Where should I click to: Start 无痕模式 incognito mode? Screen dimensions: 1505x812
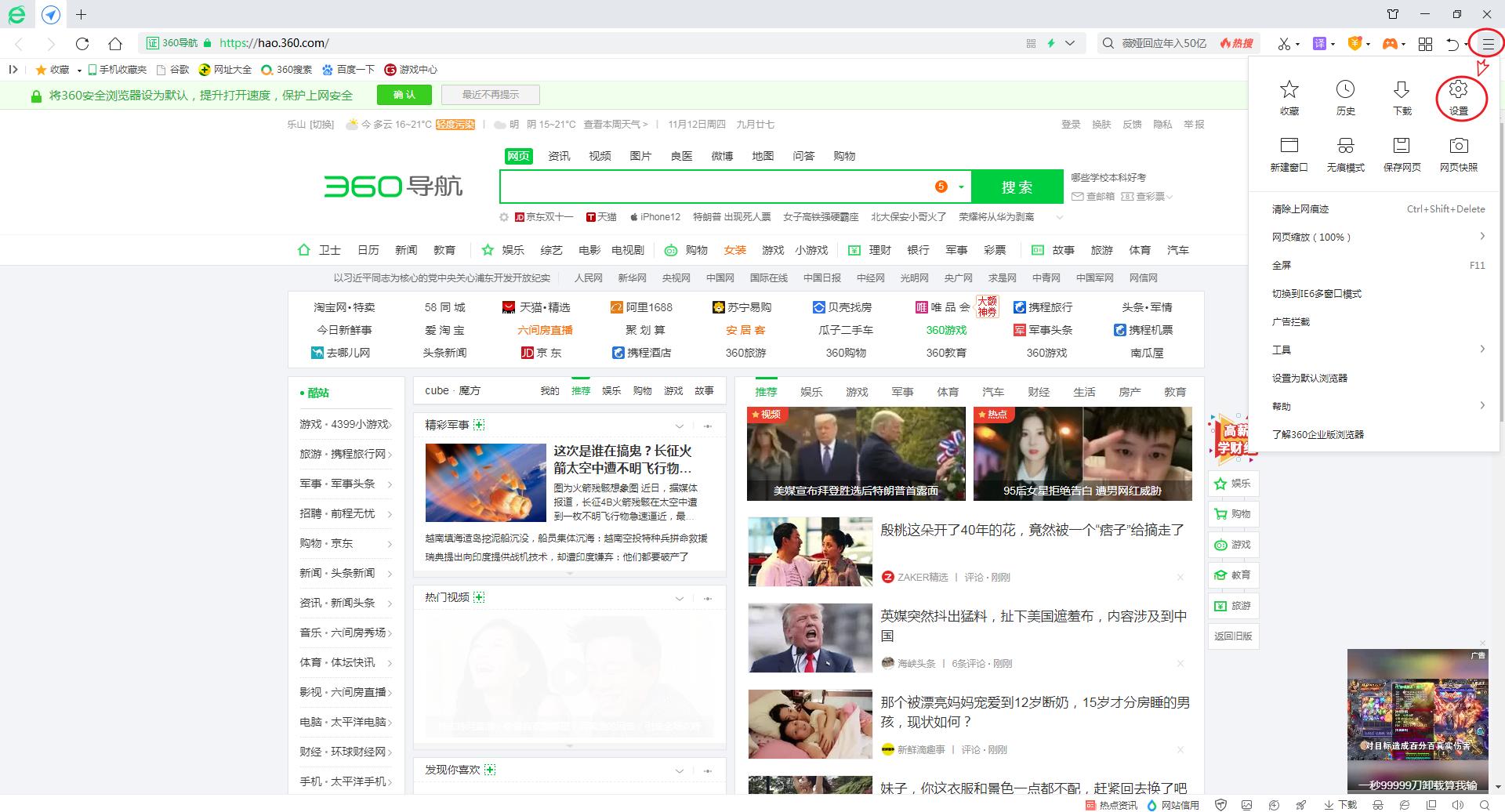click(1346, 154)
